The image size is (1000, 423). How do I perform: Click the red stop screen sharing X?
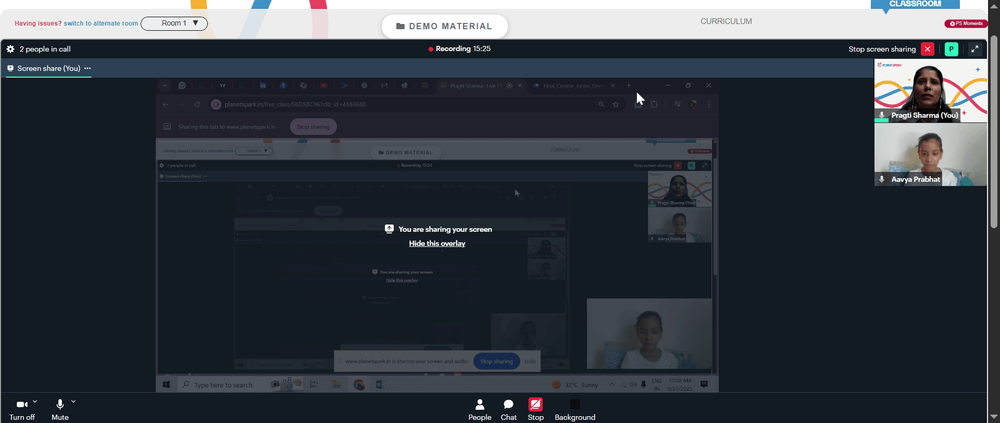pos(928,49)
